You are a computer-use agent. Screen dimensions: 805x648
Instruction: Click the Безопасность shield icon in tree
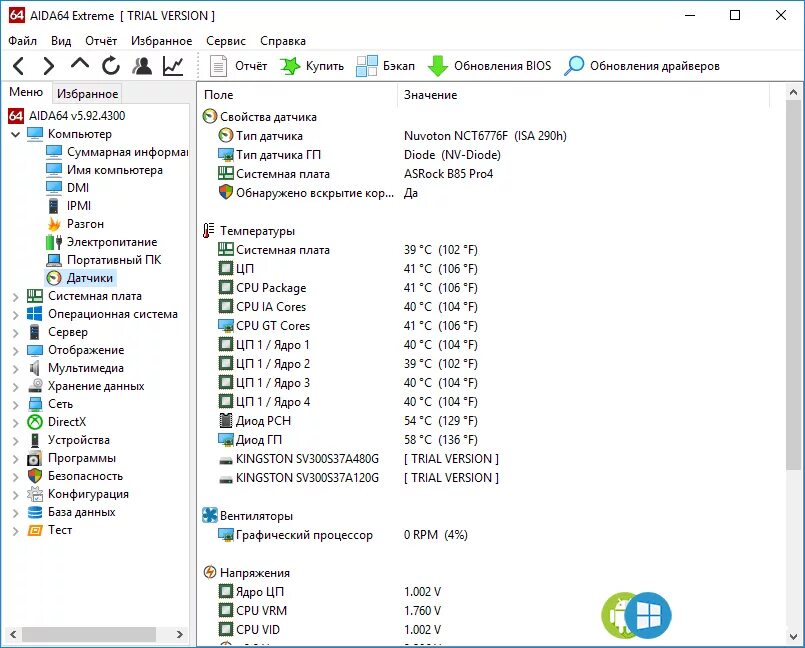tap(35, 476)
